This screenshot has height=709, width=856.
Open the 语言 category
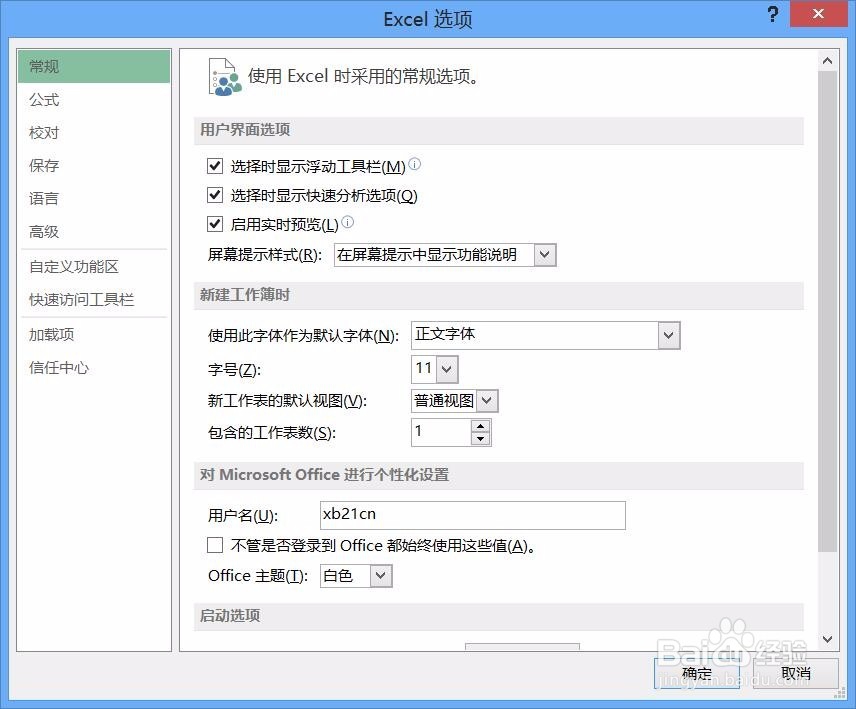pos(94,198)
